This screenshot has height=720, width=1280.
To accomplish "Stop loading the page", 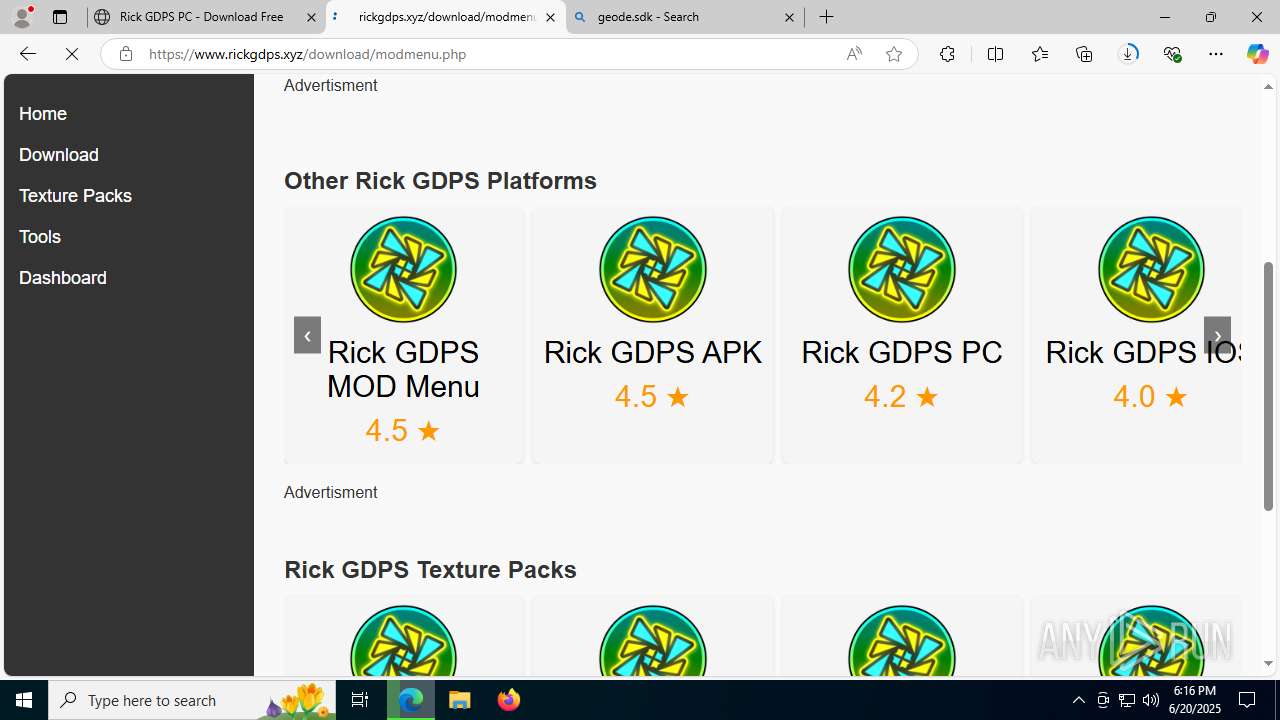I will tap(72, 54).
